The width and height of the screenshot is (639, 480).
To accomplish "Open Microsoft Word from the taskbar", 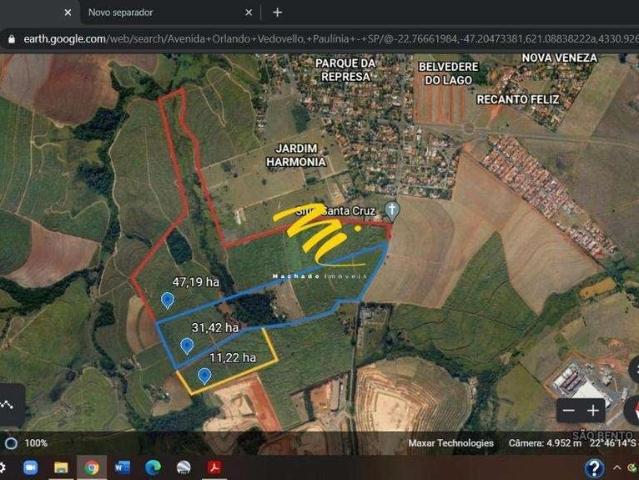I will click(122, 467).
